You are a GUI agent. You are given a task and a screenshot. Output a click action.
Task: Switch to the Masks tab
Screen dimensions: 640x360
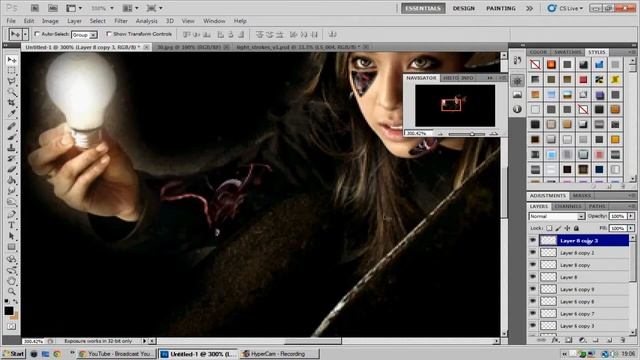coord(582,196)
